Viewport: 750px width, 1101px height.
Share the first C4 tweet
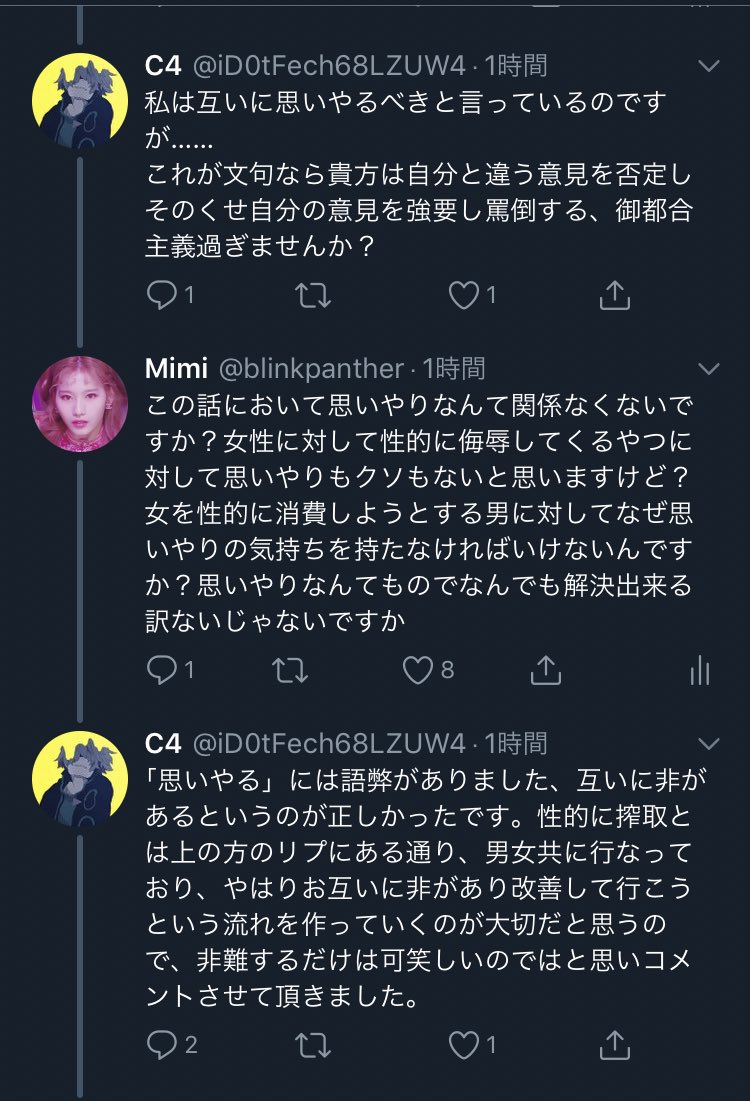[613, 295]
